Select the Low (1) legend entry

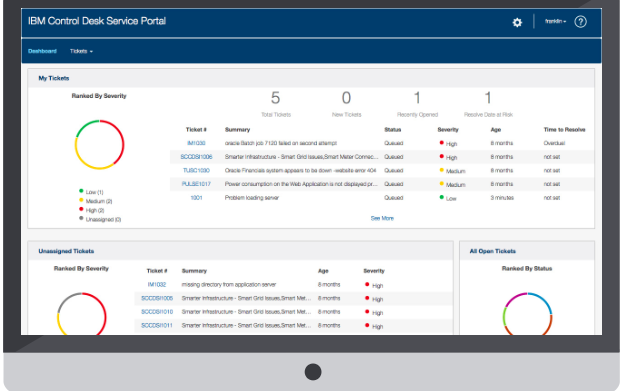tap(91, 192)
